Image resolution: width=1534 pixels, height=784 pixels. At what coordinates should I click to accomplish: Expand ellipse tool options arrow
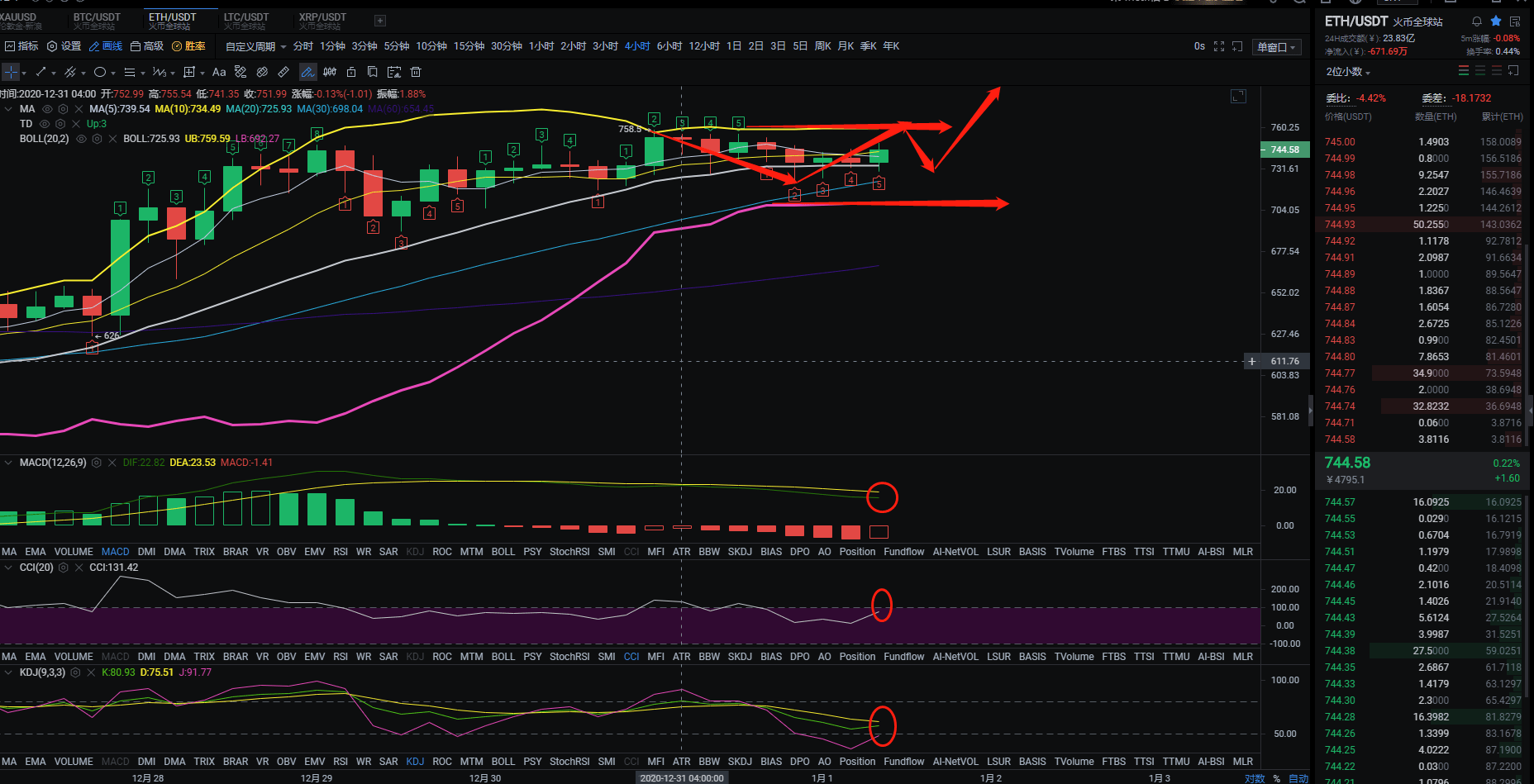pos(113,74)
